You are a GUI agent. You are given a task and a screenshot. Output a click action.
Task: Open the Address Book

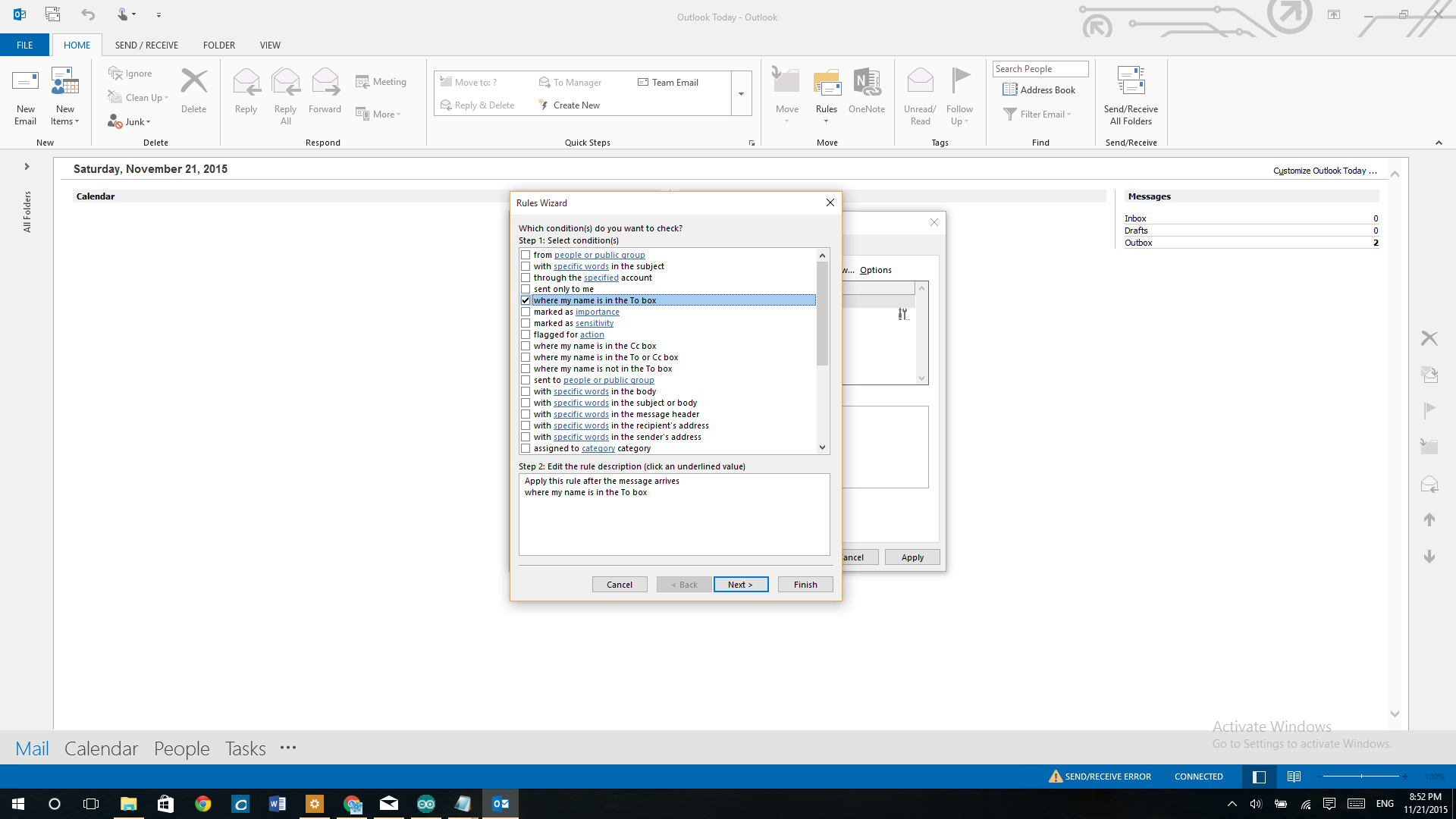coord(1039,89)
